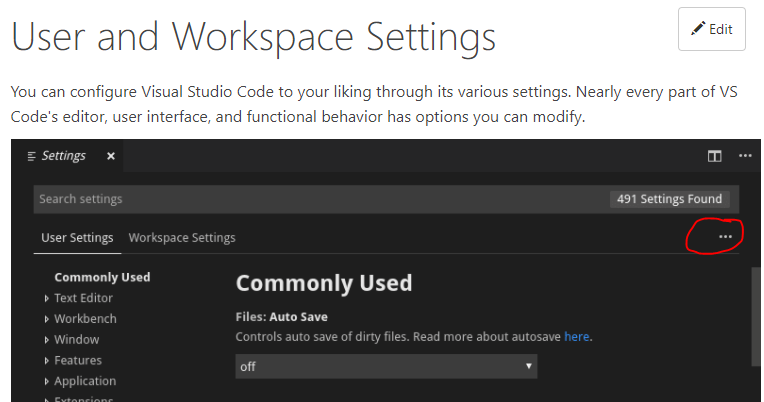The image size is (764, 402).
Task: Select Commonly Used in settings tree
Action: pyautogui.click(x=102, y=277)
